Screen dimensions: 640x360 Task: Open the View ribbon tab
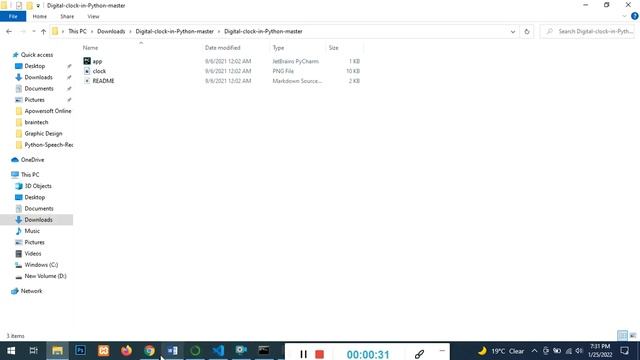point(93,16)
